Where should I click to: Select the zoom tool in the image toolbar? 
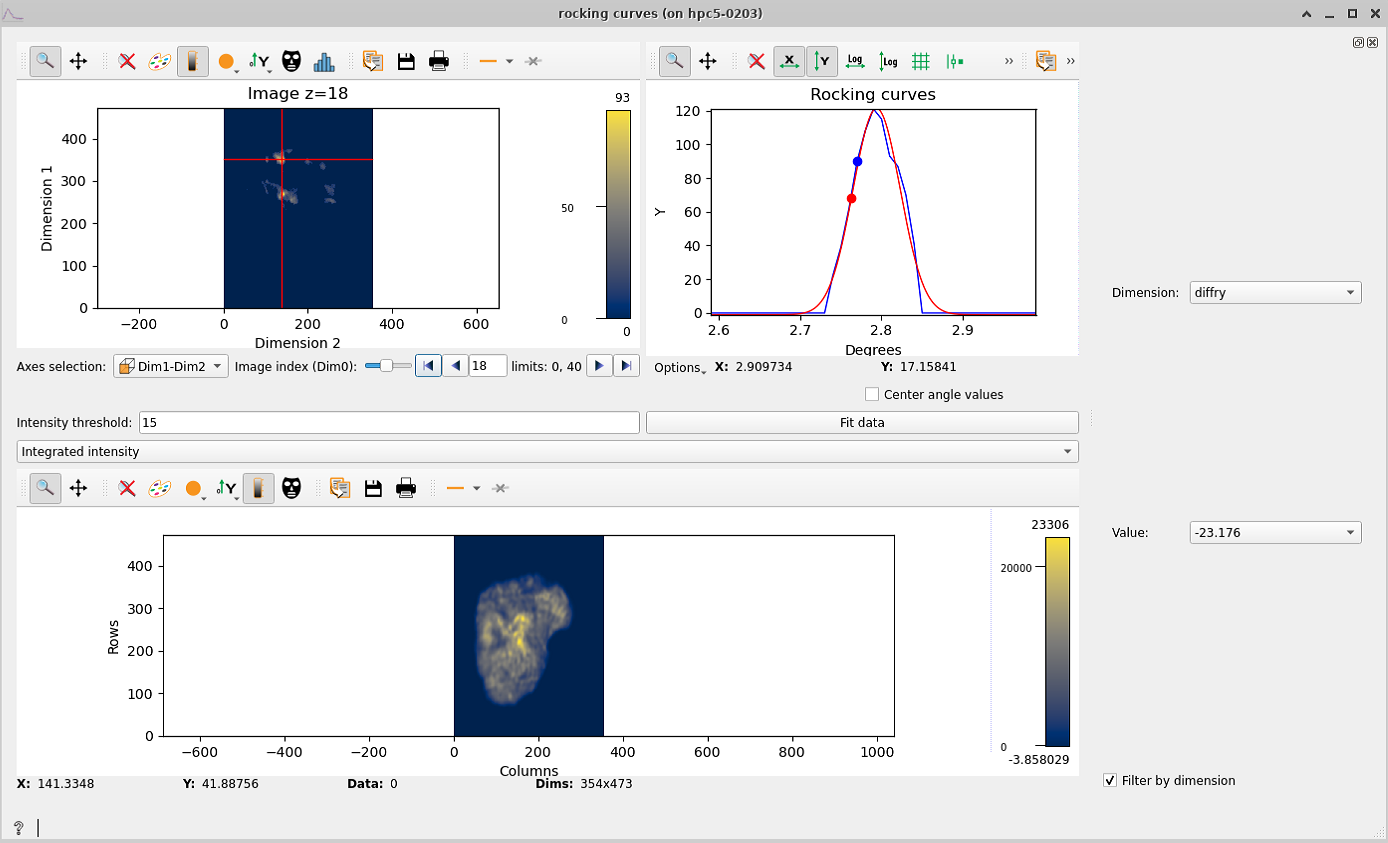click(45, 61)
